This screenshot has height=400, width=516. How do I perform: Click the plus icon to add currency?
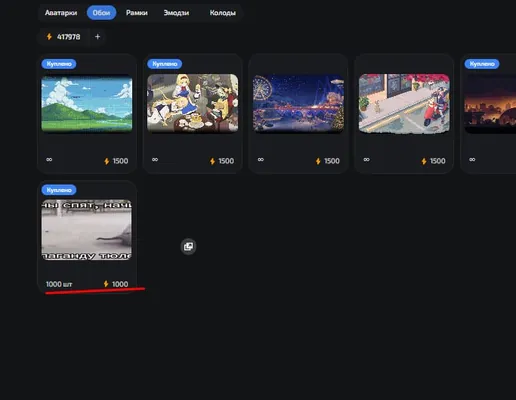97,37
